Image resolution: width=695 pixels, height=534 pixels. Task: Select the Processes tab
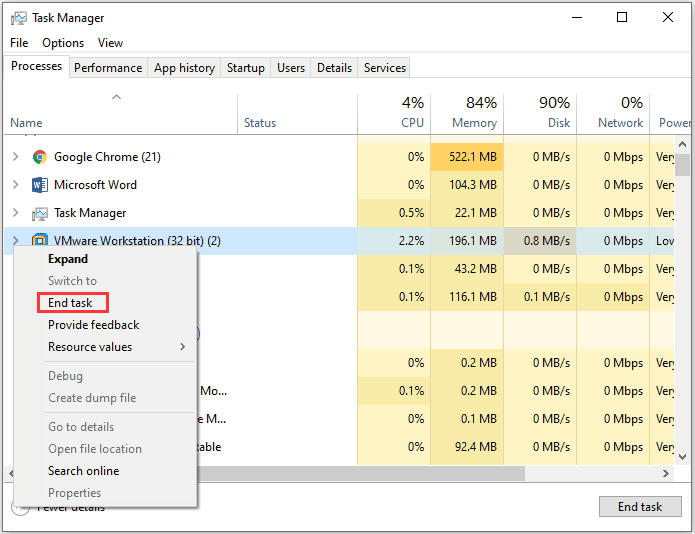pos(36,66)
